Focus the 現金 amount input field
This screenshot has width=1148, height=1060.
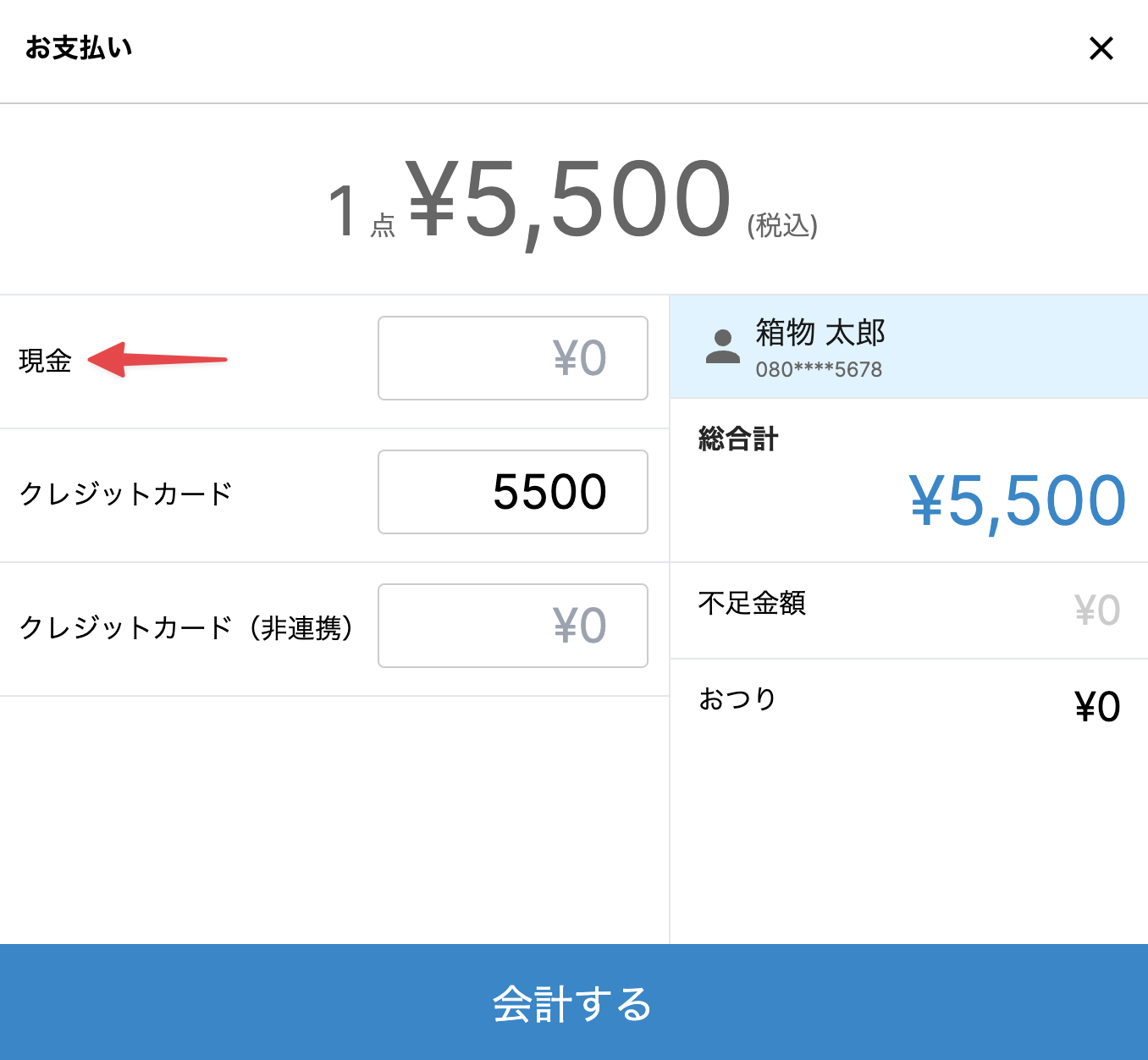513,358
